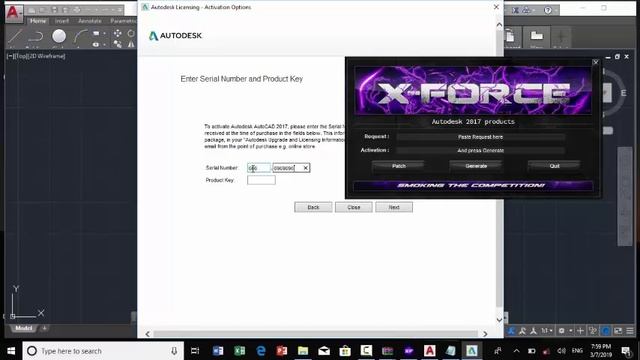Open Excel from the taskbar

coord(240,351)
